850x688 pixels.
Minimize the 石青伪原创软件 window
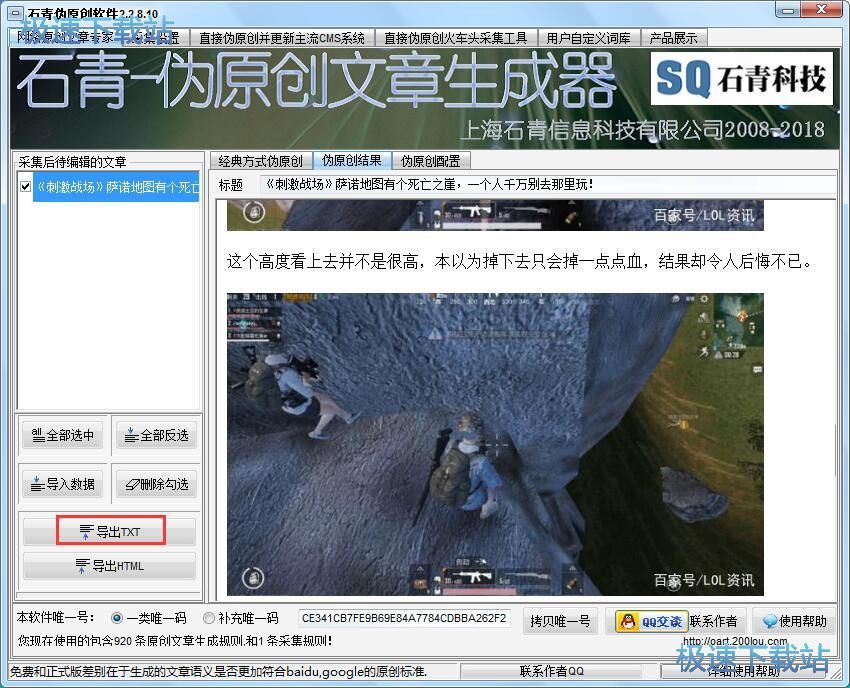point(790,9)
